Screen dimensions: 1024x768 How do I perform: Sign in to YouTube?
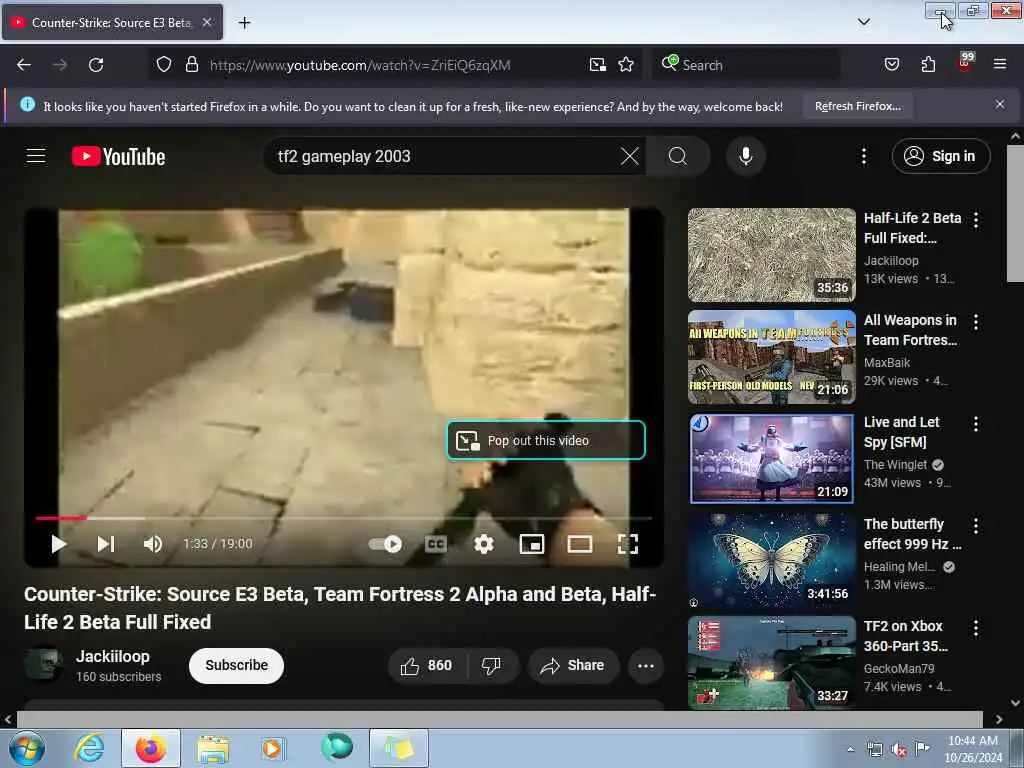point(940,156)
